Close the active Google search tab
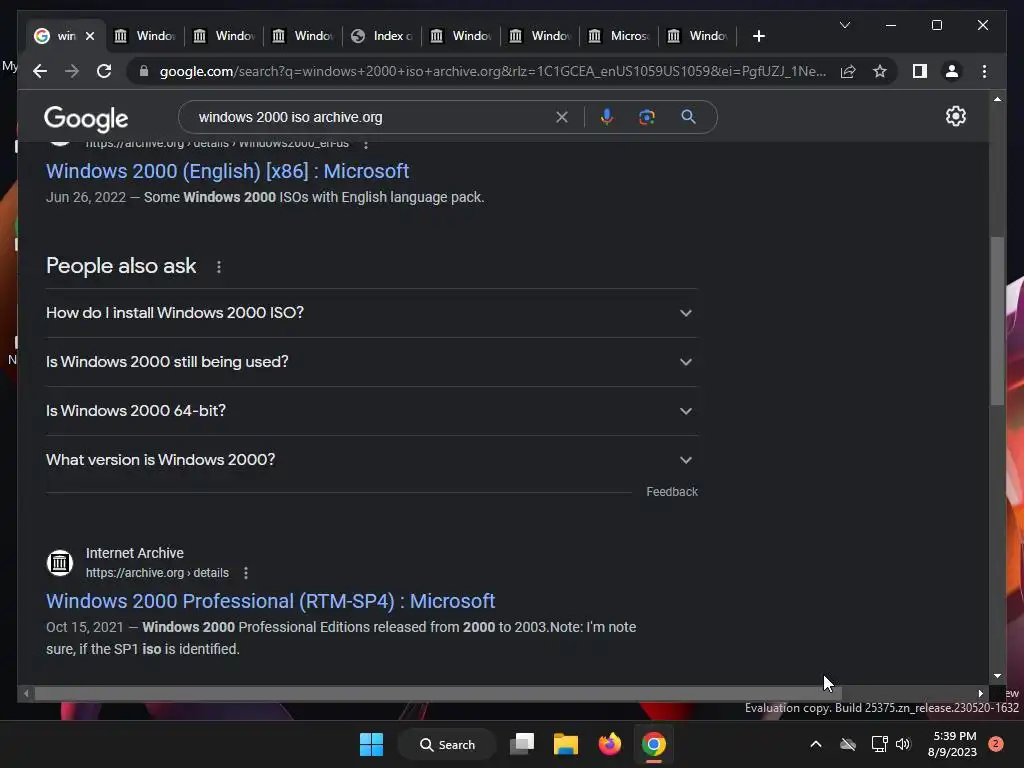The width and height of the screenshot is (1024, 768). coord(90,36)
